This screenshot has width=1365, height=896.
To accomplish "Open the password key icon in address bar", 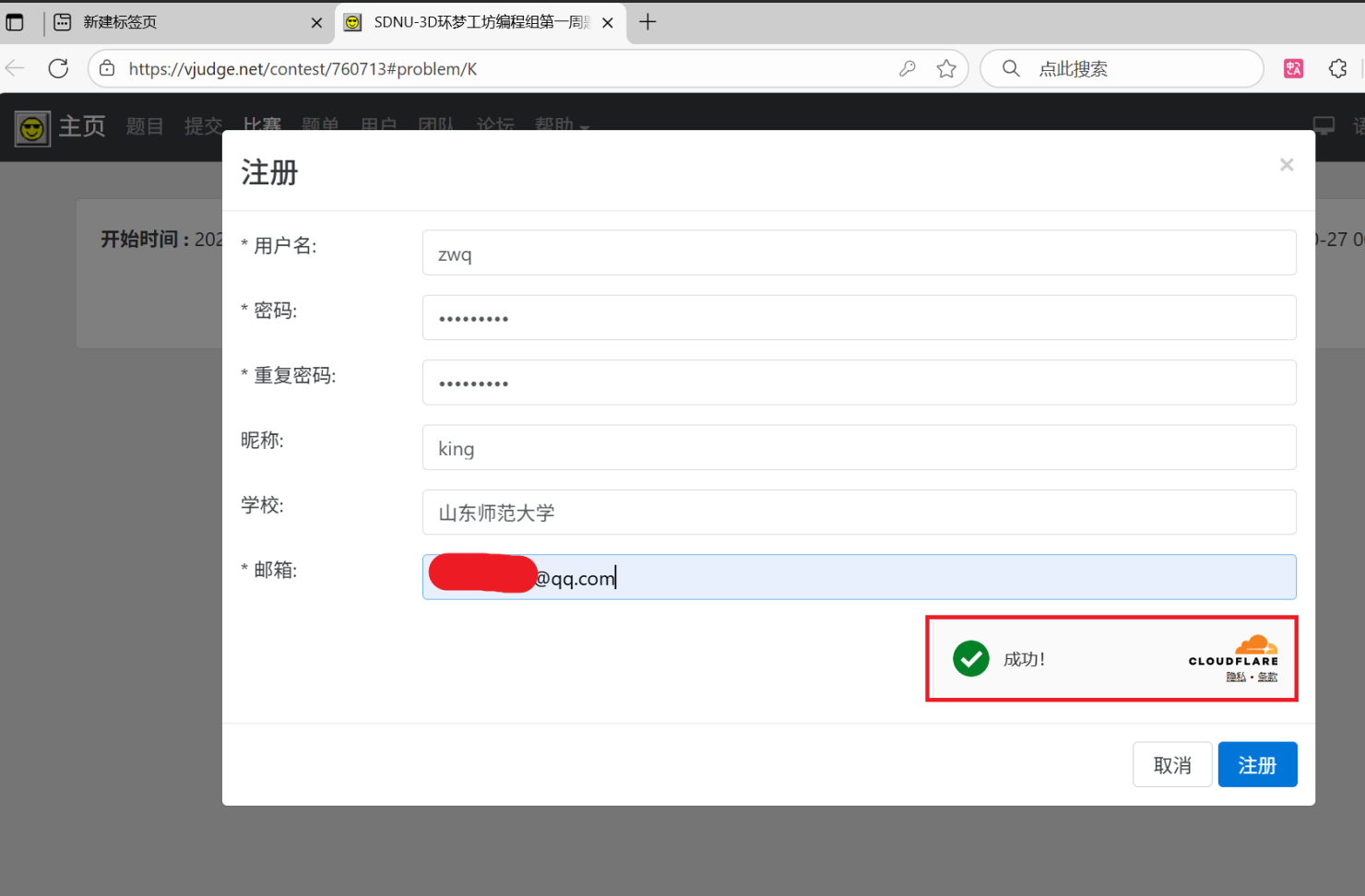I will tap(908, 68).
